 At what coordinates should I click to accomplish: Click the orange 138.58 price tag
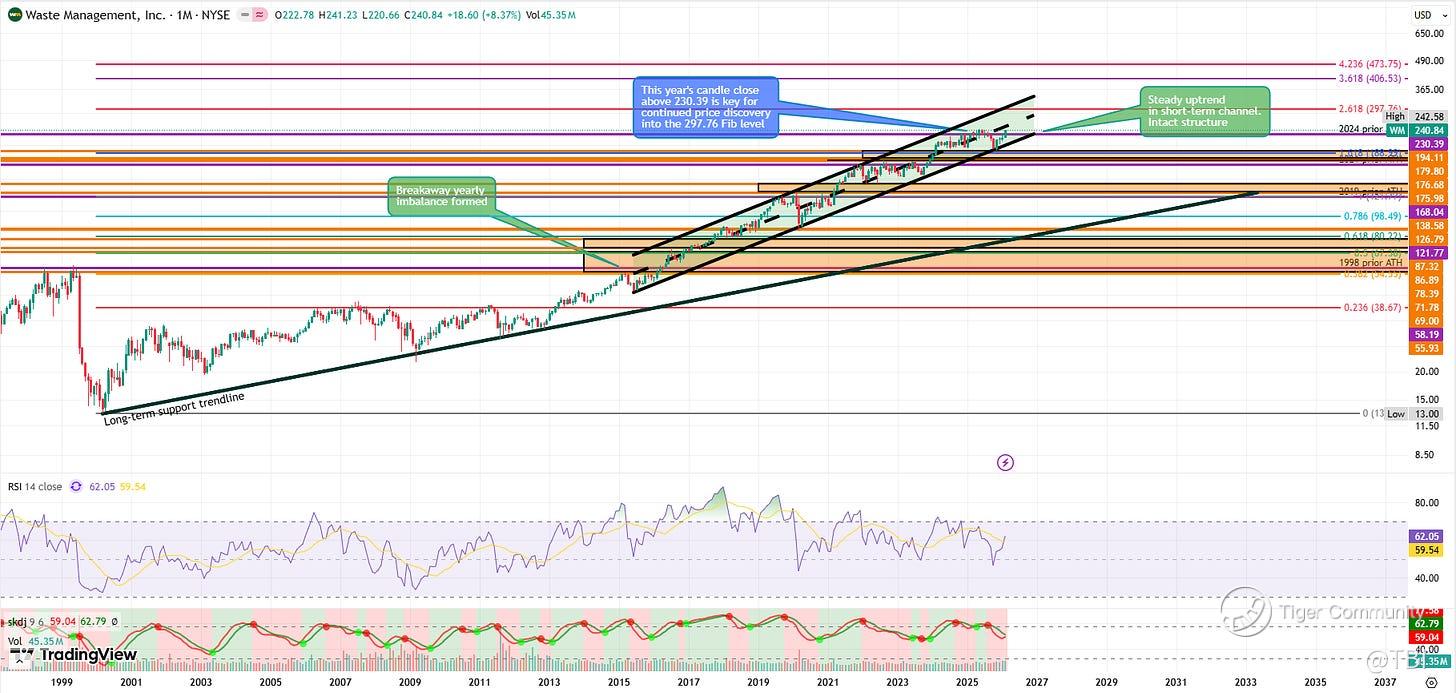[x=1428, y=227]
